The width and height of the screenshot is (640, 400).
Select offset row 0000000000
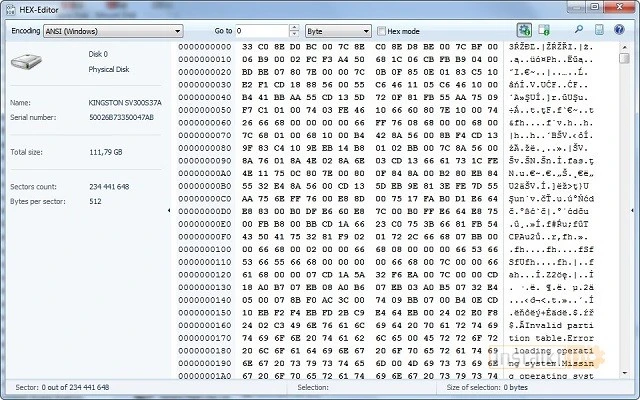coord(205,47)
